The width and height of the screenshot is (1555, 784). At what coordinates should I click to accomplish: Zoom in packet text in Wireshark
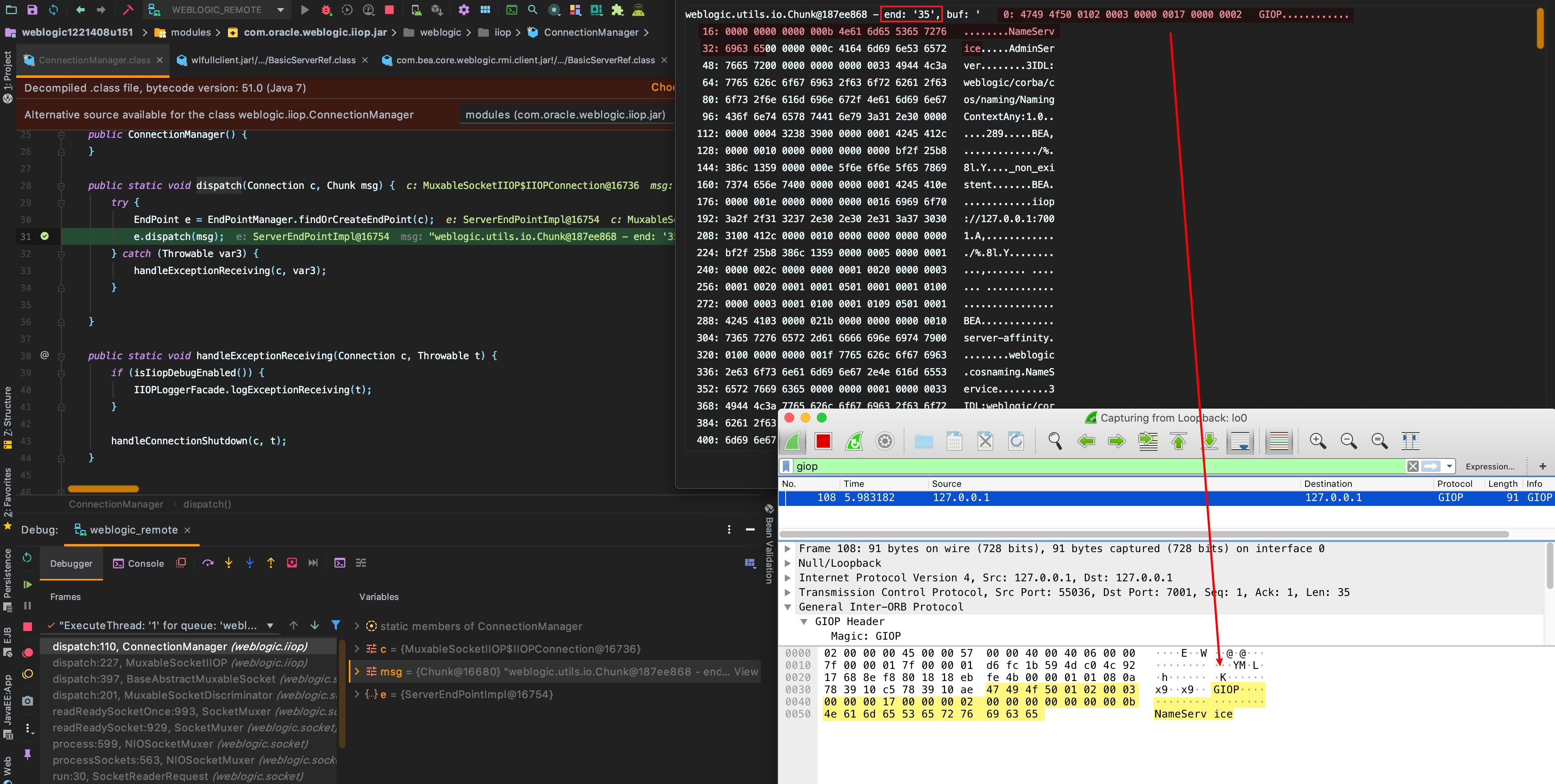[1318, 441]
